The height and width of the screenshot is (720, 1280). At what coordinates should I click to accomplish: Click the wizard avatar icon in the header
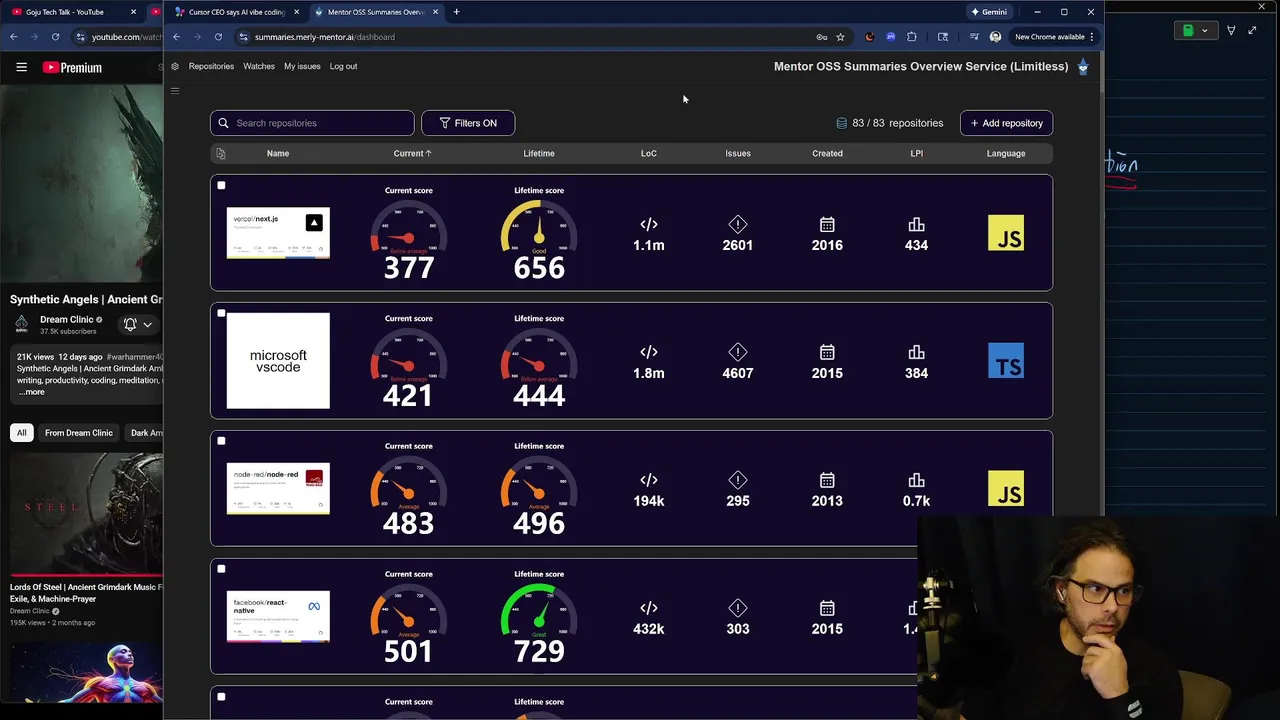point(1083,67)
